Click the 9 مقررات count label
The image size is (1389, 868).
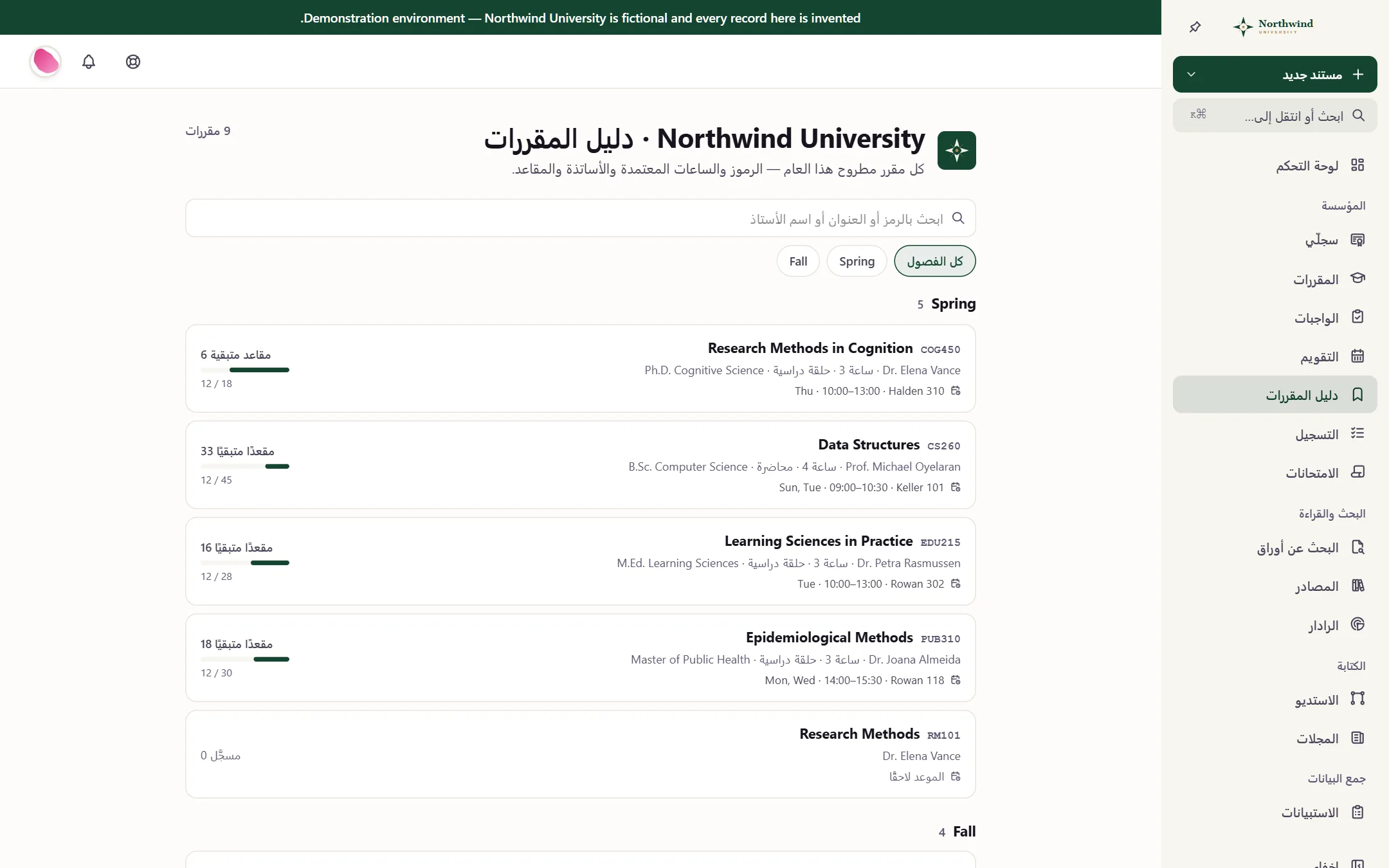pyautogui.click(x=208, y=131)
